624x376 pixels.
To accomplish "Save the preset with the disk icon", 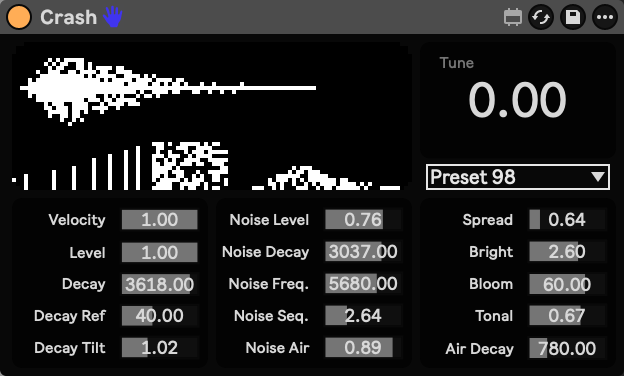I will (x=573, y=17).
